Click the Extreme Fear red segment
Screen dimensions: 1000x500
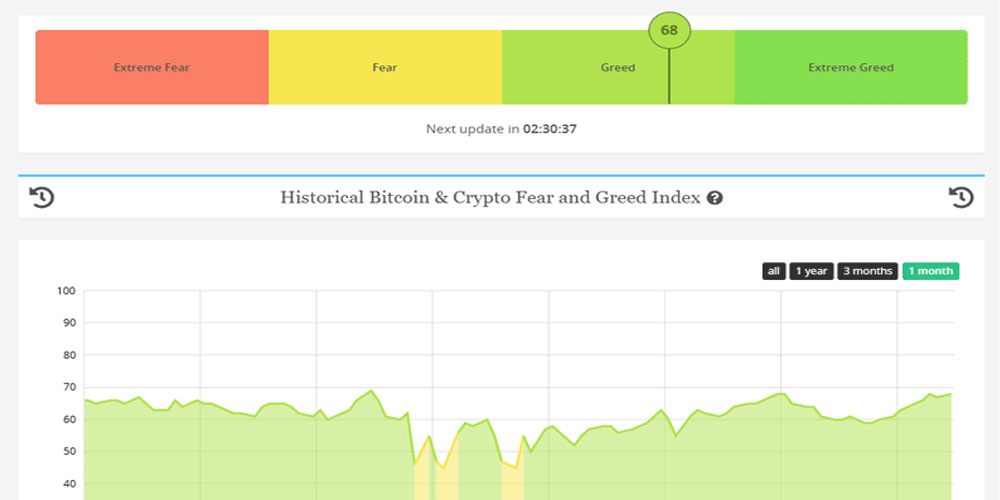[x=152, y=67]
